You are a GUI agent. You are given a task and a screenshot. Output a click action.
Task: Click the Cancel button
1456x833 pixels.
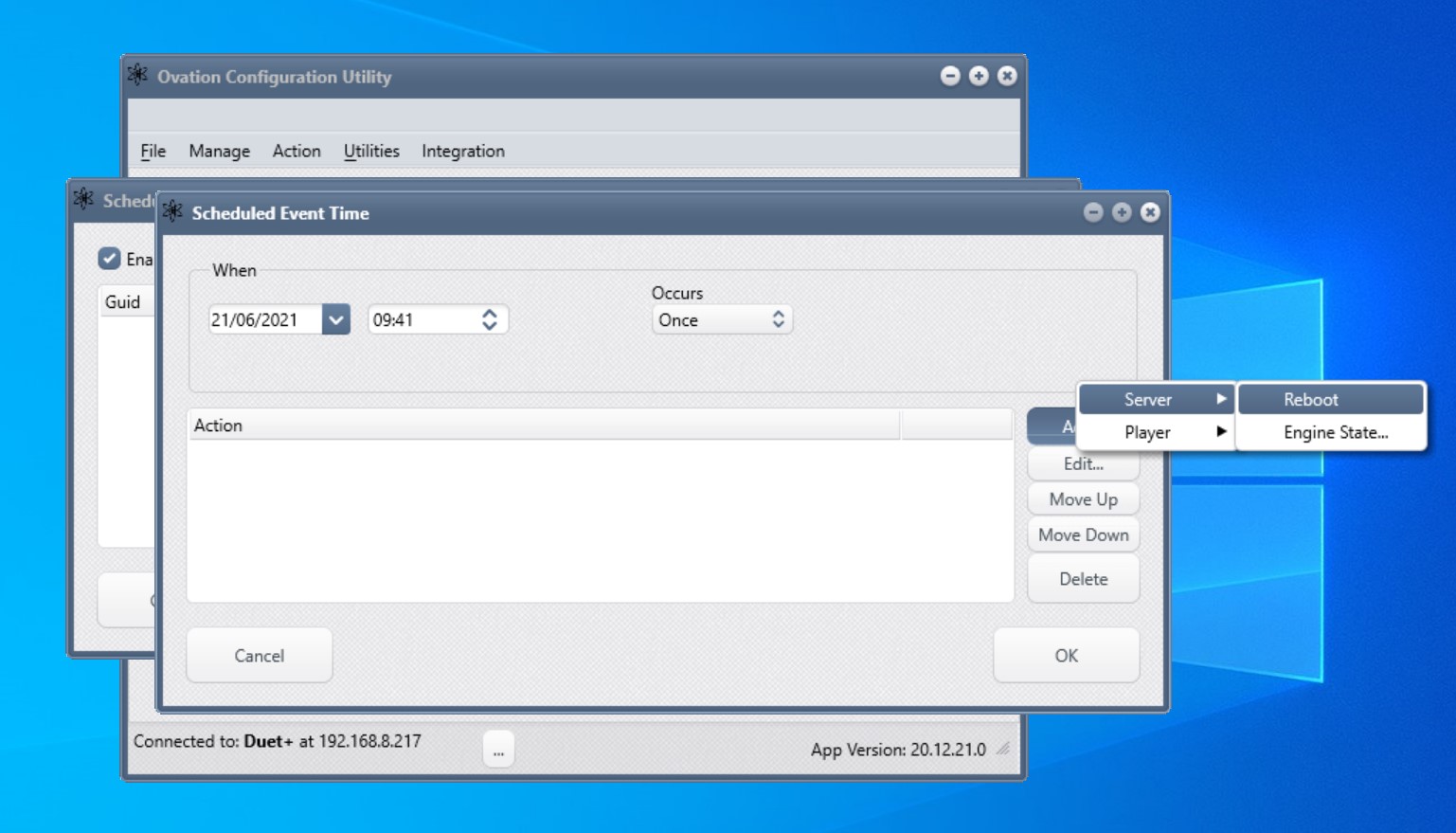260,655
